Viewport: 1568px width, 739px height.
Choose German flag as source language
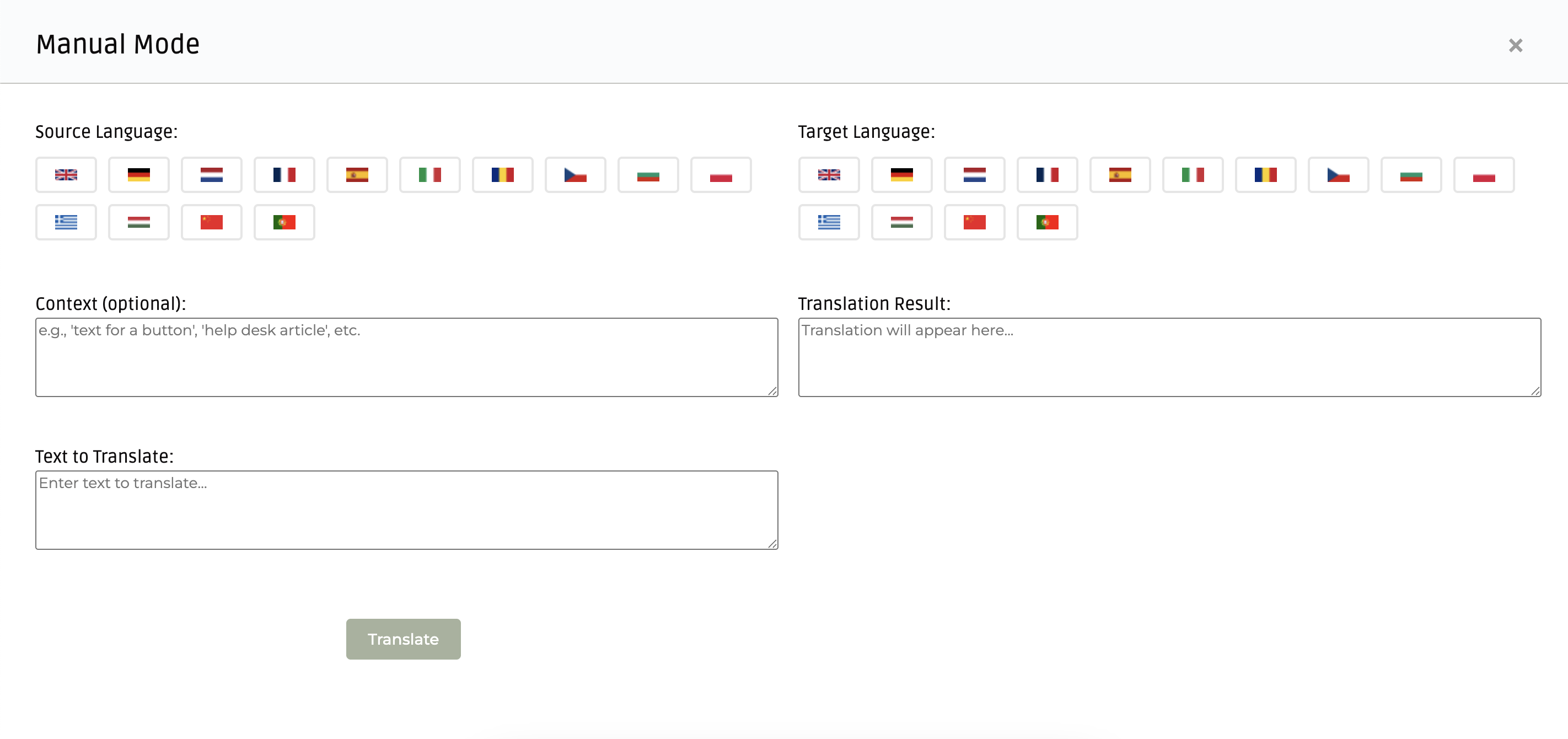[138, 175]
